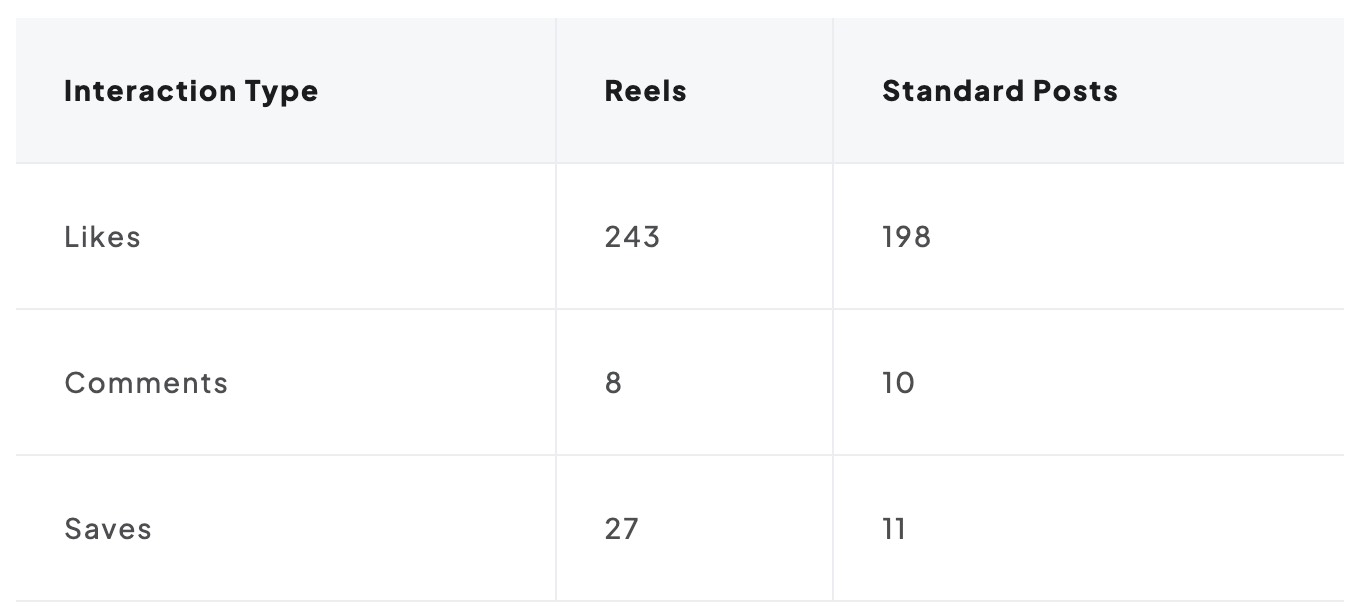The image size is (1356, 614).
Task: Click the word "Standard" in the header
Action: point(950,91)
